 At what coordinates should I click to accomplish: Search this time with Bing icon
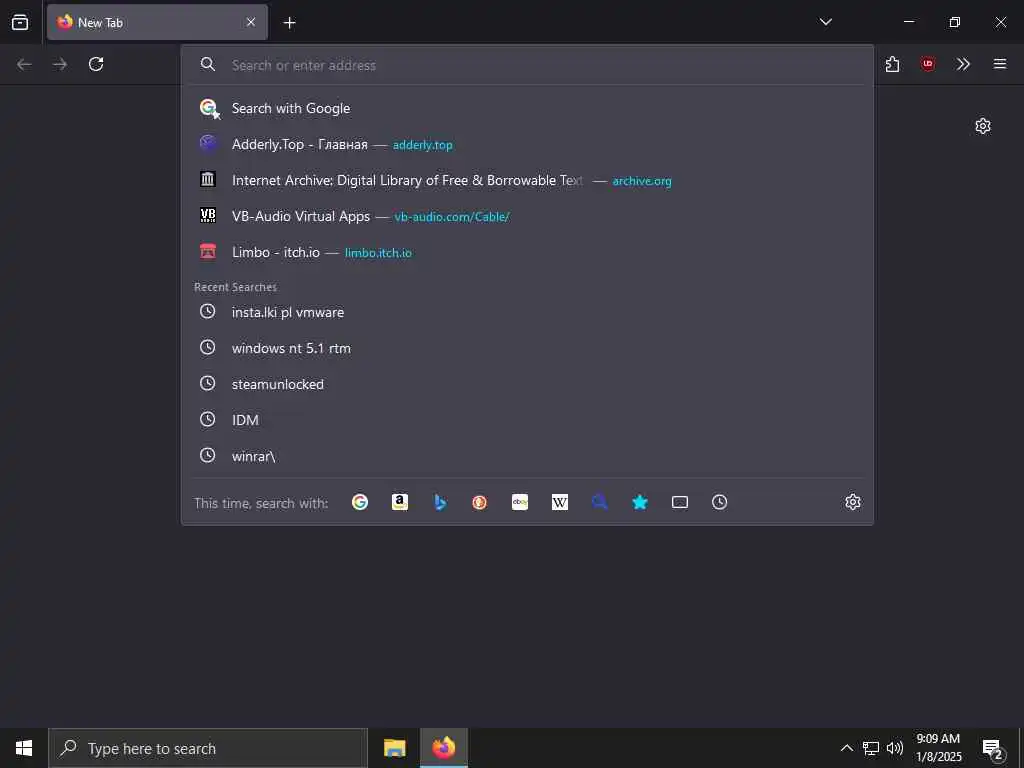click(440, 502)
